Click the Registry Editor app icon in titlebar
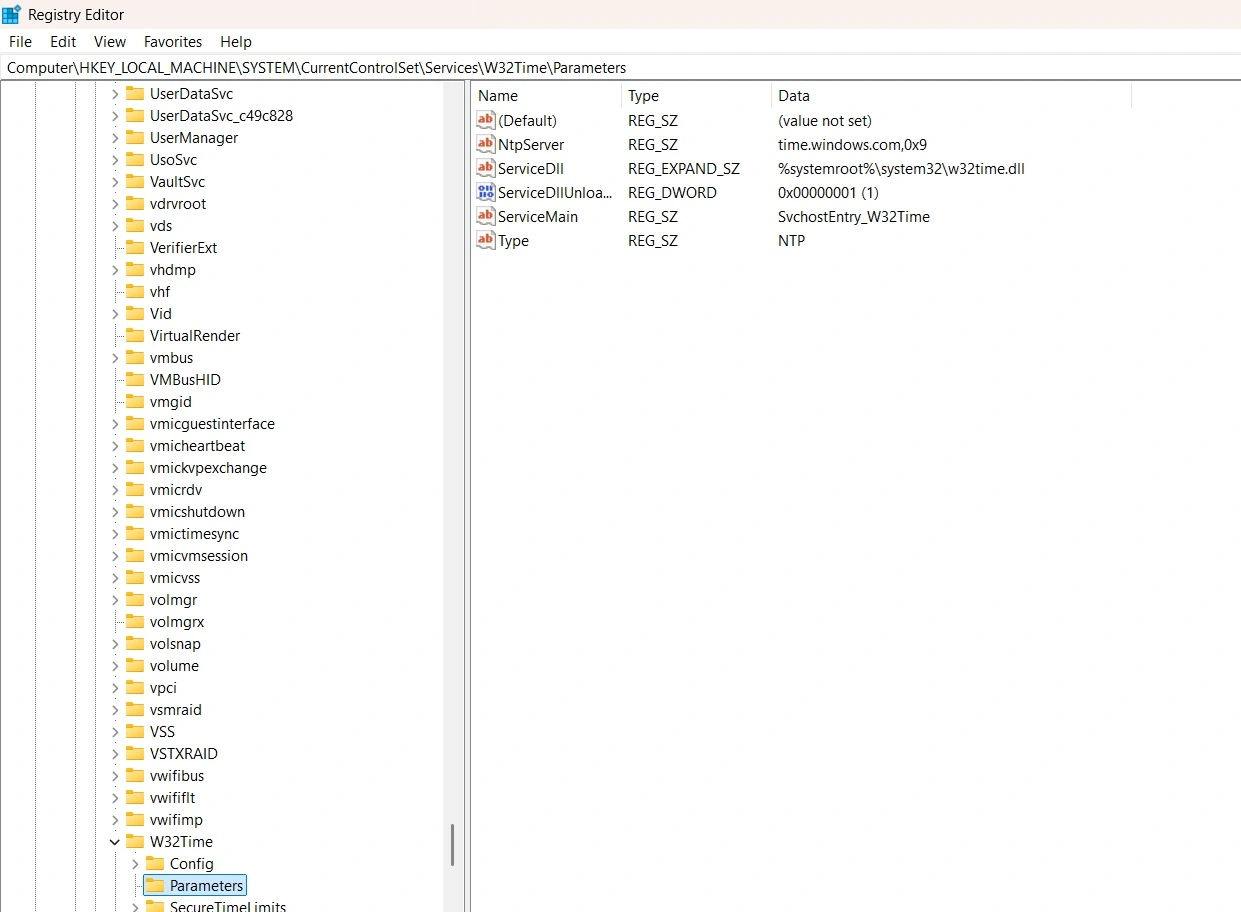The width and height of the screenshot is (1241, 912). pyautogui.click(x=11, y=14)
